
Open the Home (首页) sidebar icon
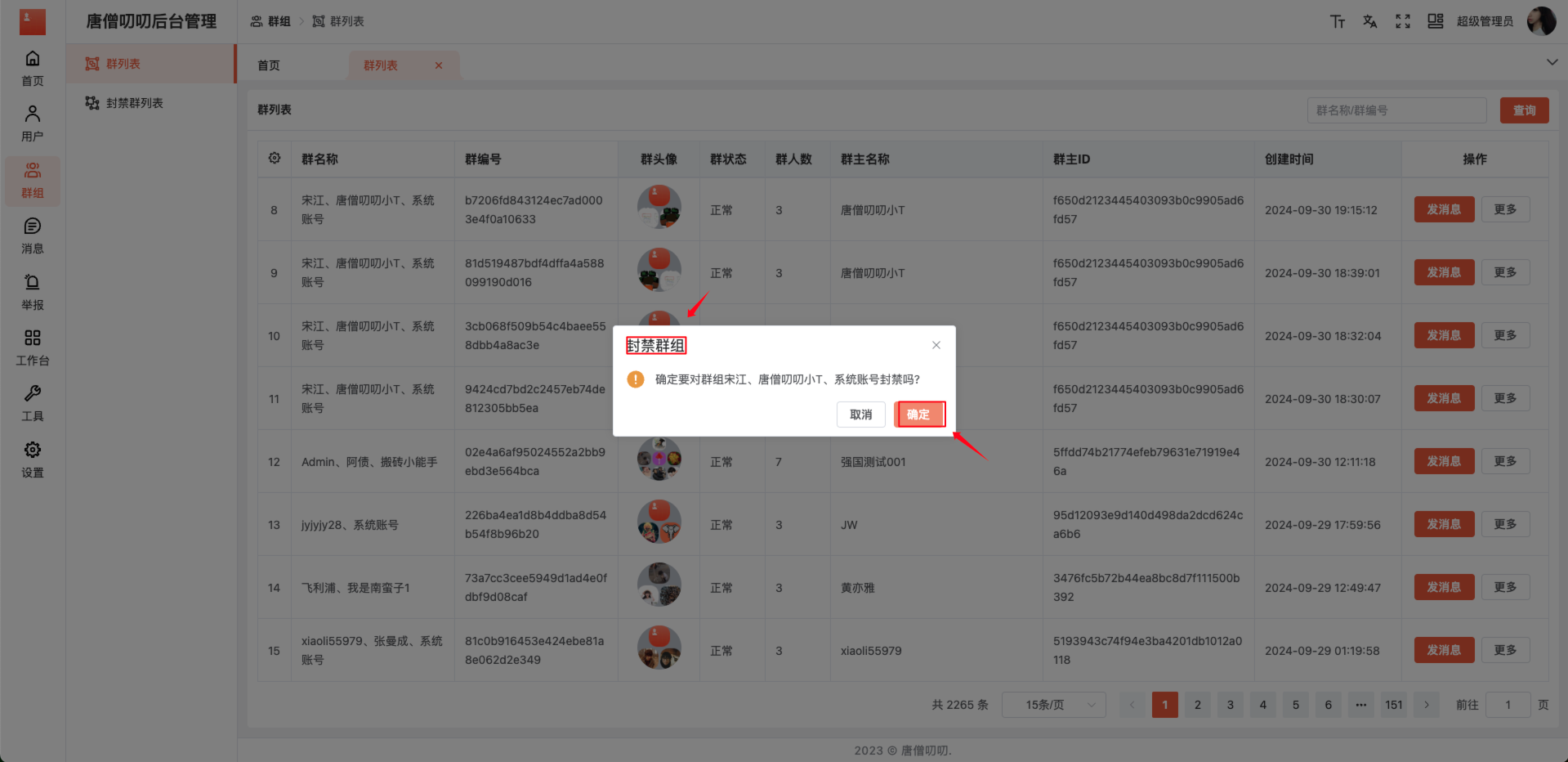coord(32,67)
